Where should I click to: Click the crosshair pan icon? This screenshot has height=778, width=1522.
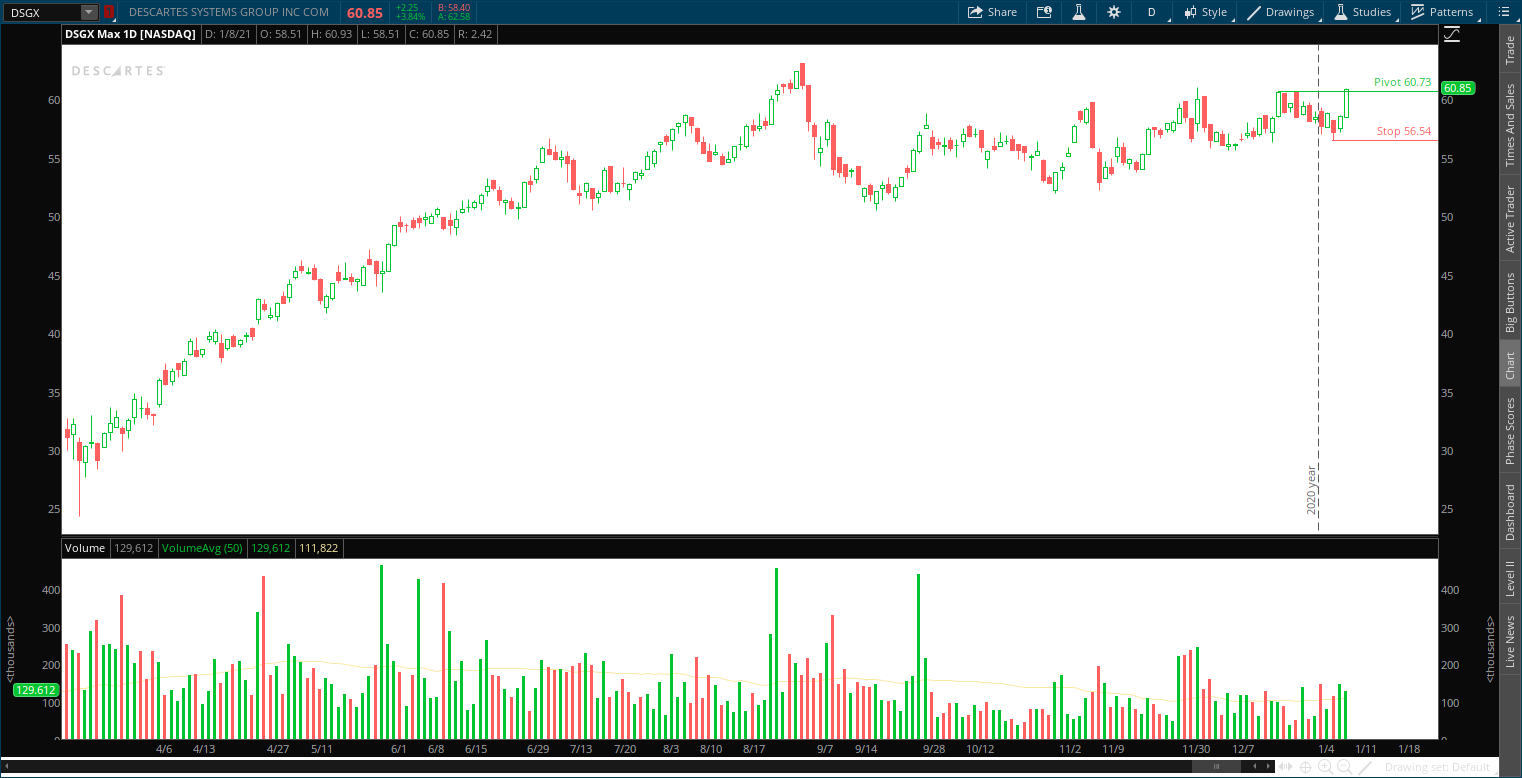coord(1306,767)
